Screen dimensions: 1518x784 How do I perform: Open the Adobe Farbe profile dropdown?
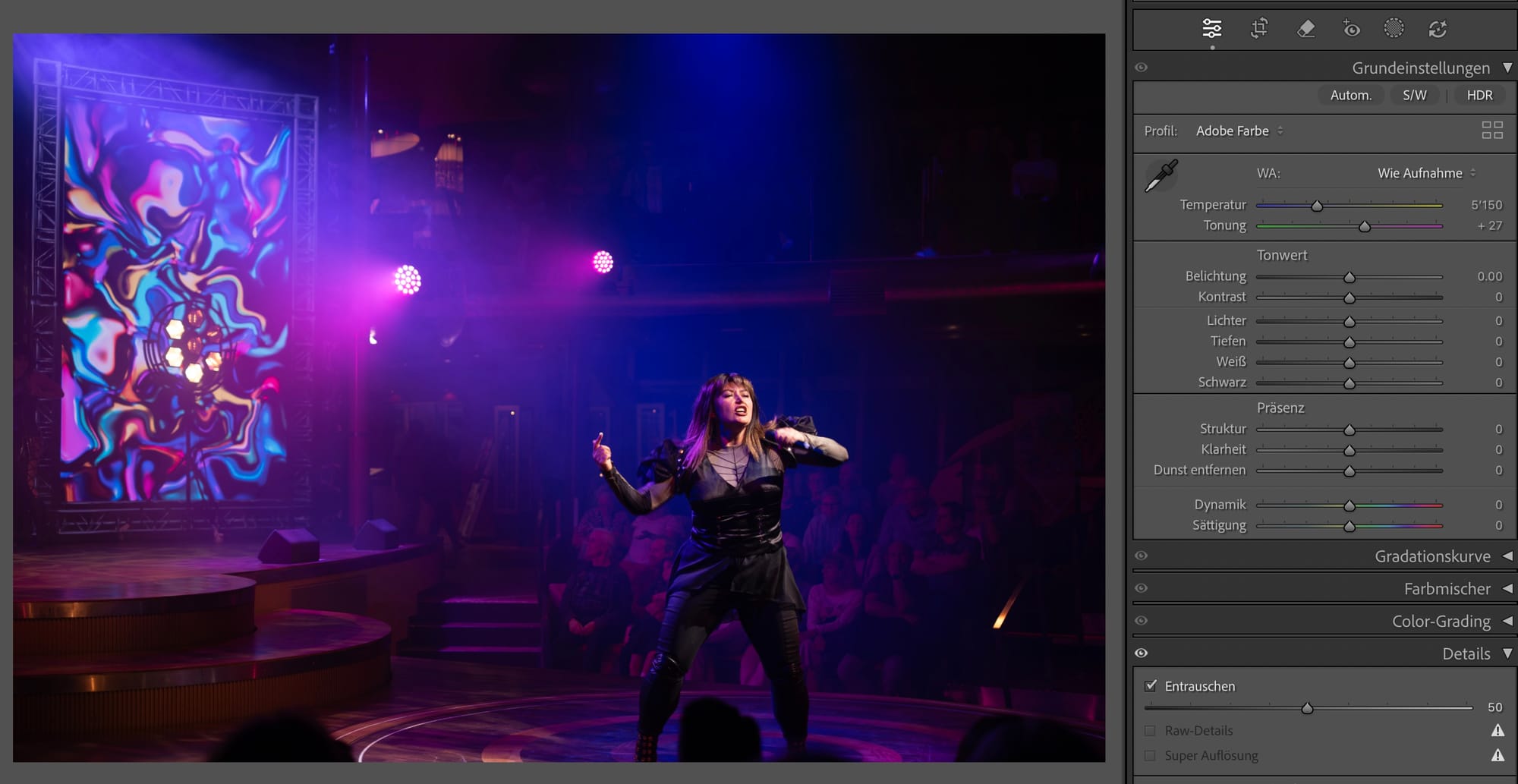point(1239,131)
